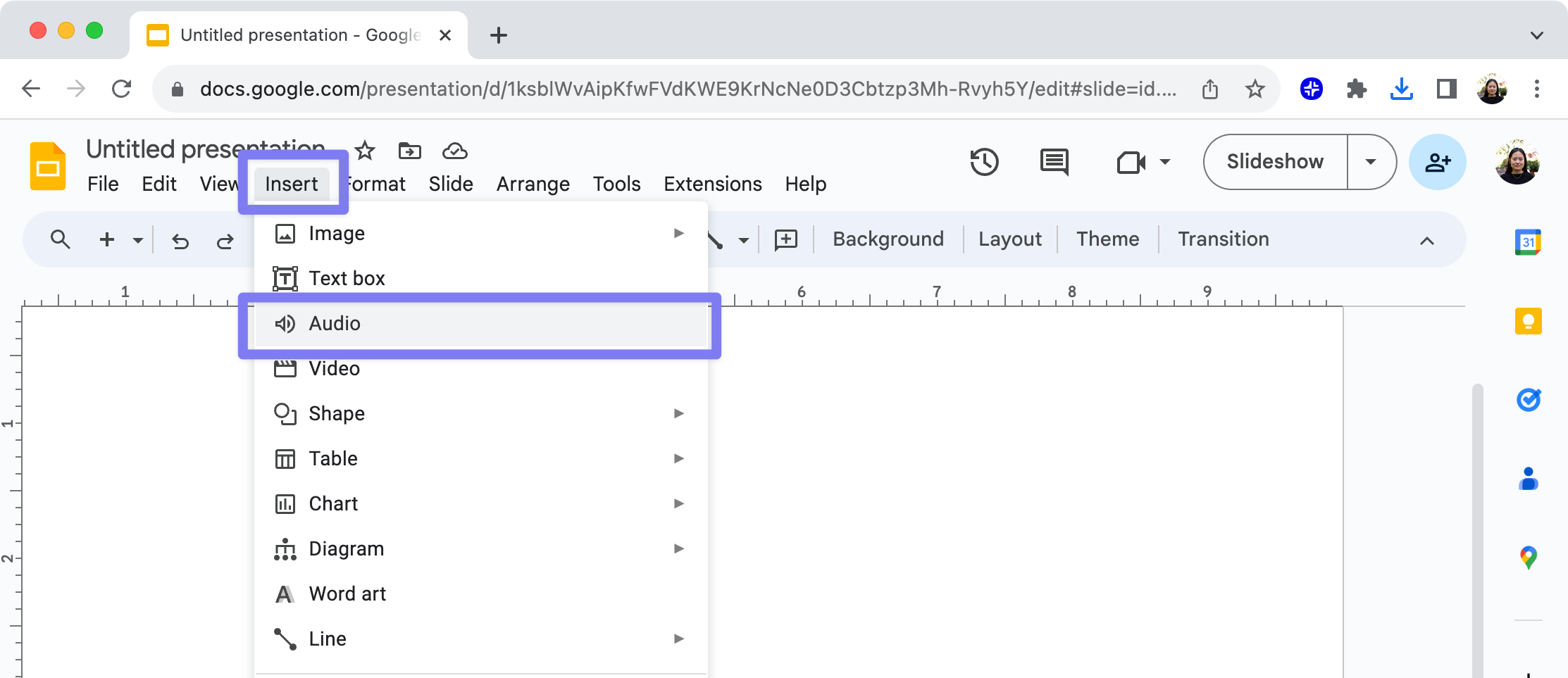
Task: Undo last action
Action: tap(180, 241)
